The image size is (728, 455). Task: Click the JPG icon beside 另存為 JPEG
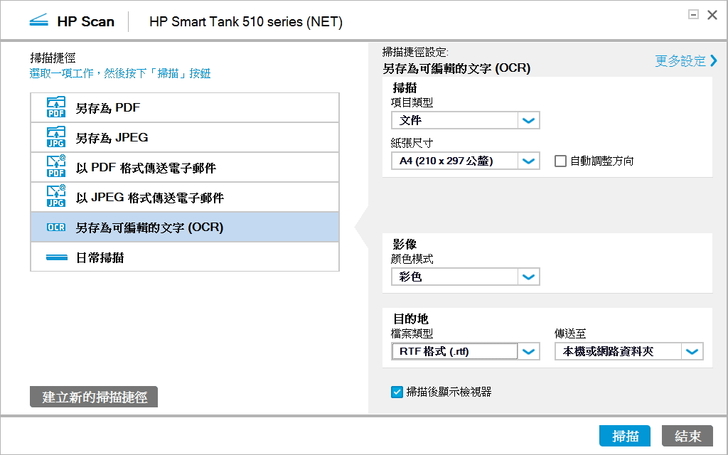click(56, 137)
